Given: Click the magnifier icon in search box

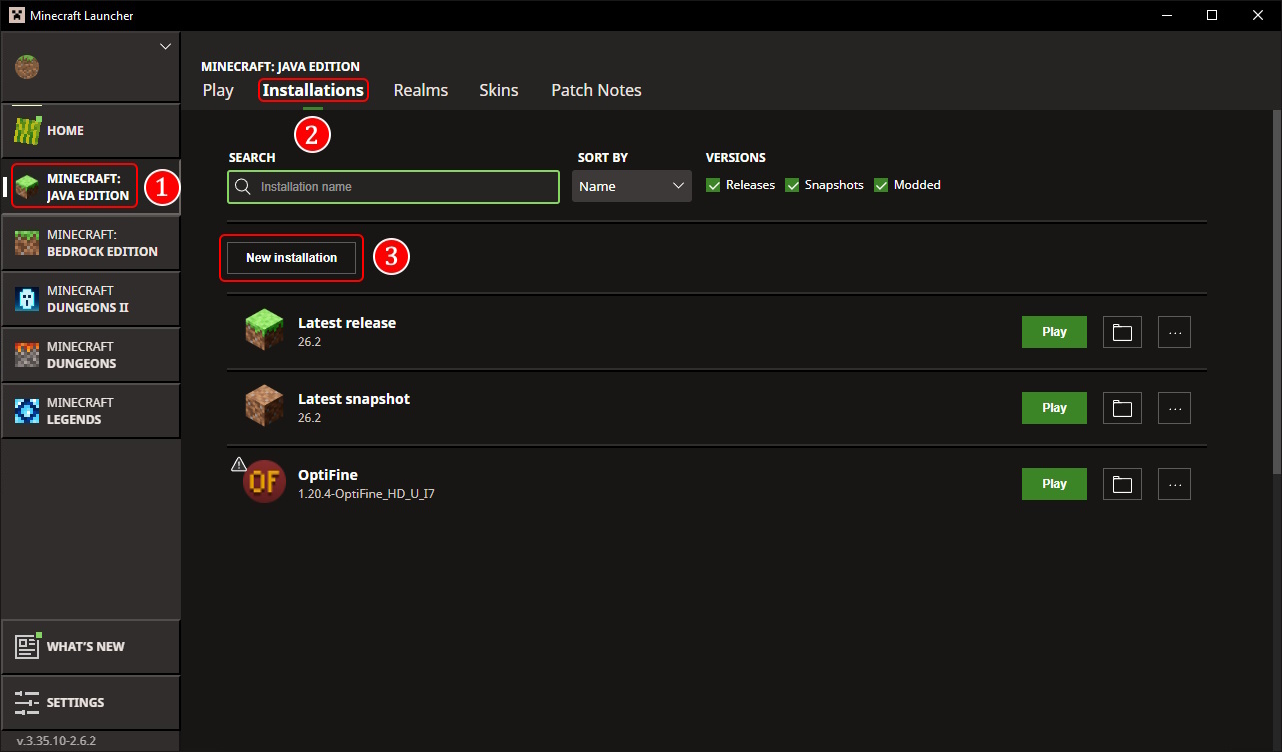Looking at the screenshot, I should [242, 187].
